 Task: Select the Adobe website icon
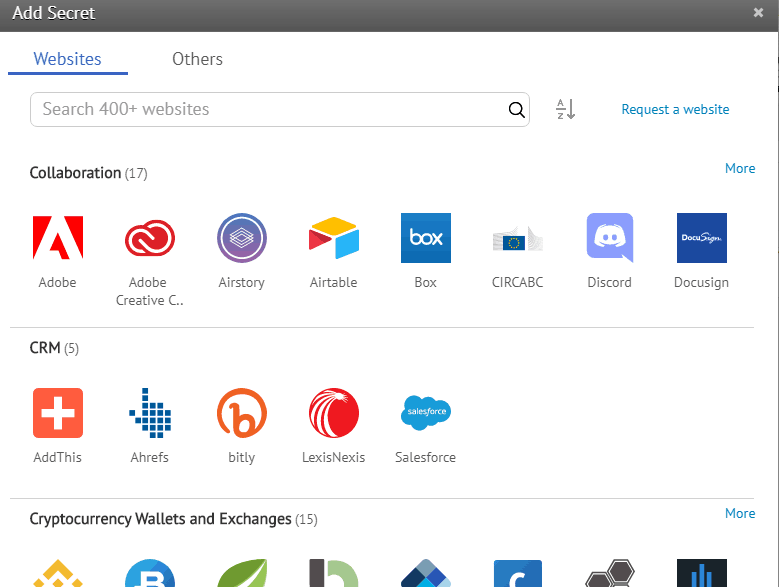(x=58, y=238)
